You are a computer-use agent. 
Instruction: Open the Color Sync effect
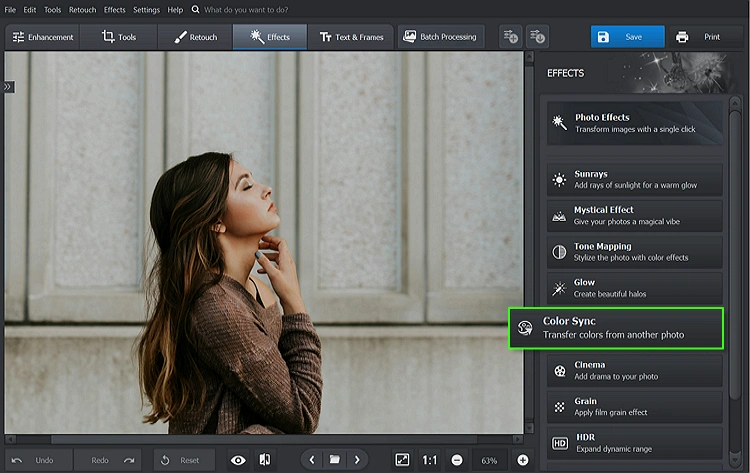616,328
